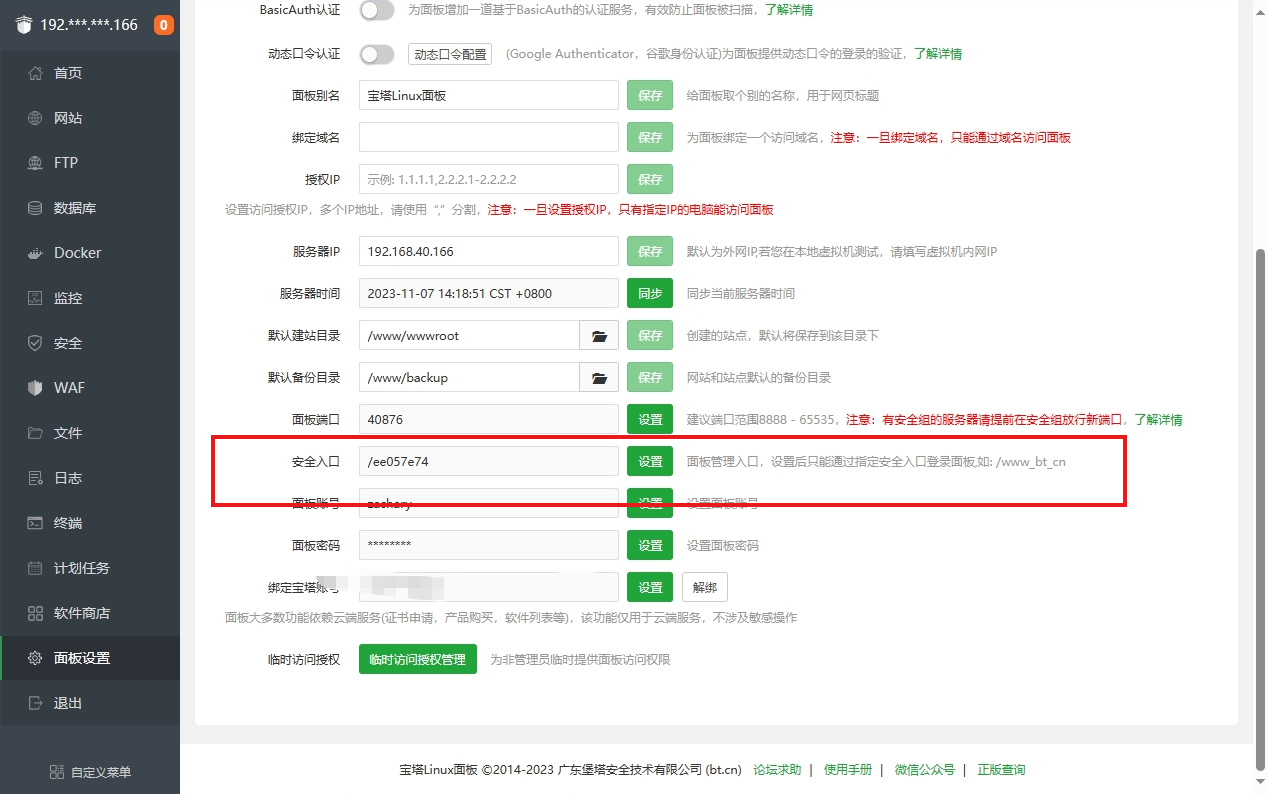Click the custom menu icon 自定义菜单
1268x794 pixels.
(57, 772)
